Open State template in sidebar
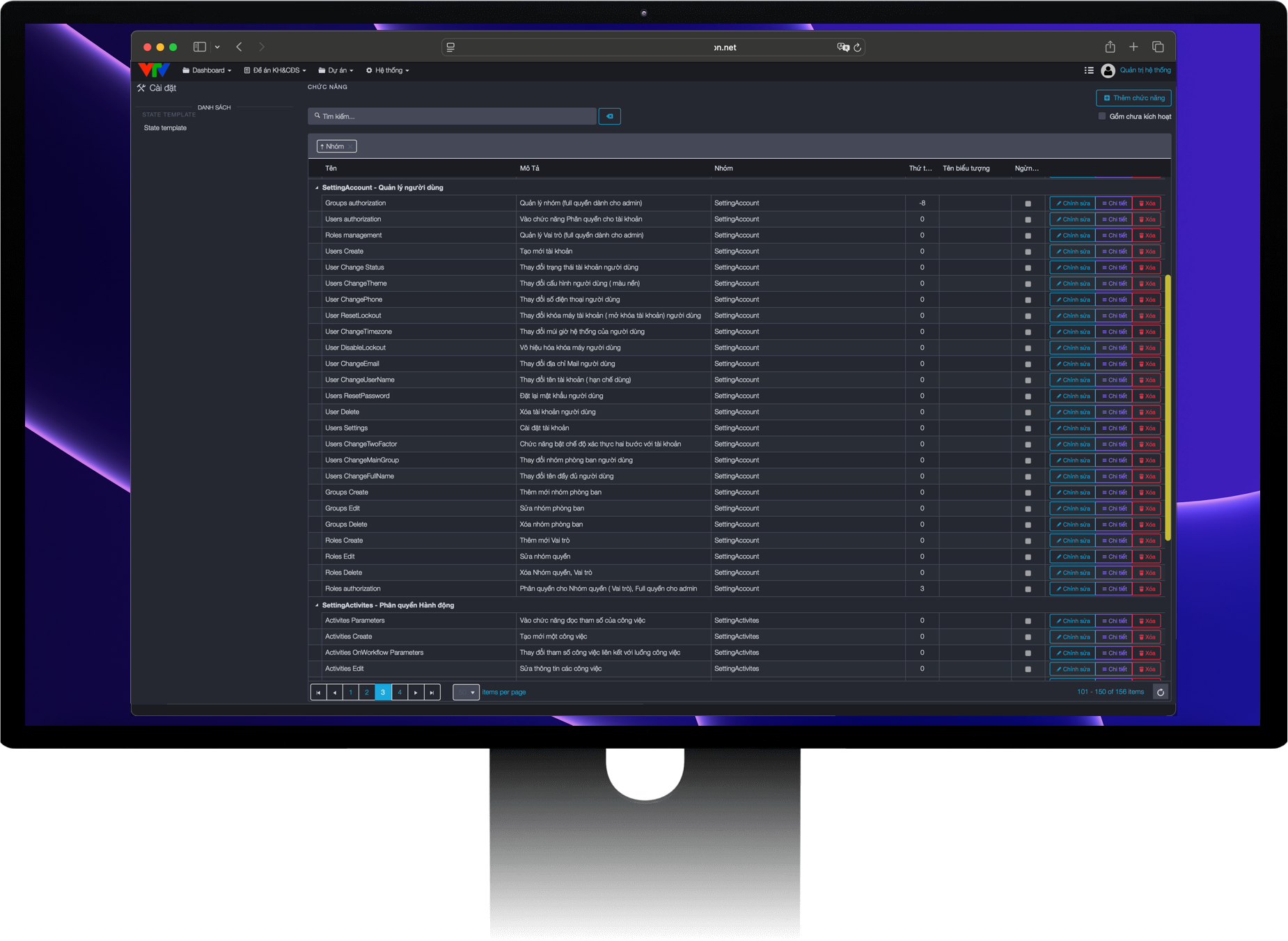 click(x=165, y=128)
